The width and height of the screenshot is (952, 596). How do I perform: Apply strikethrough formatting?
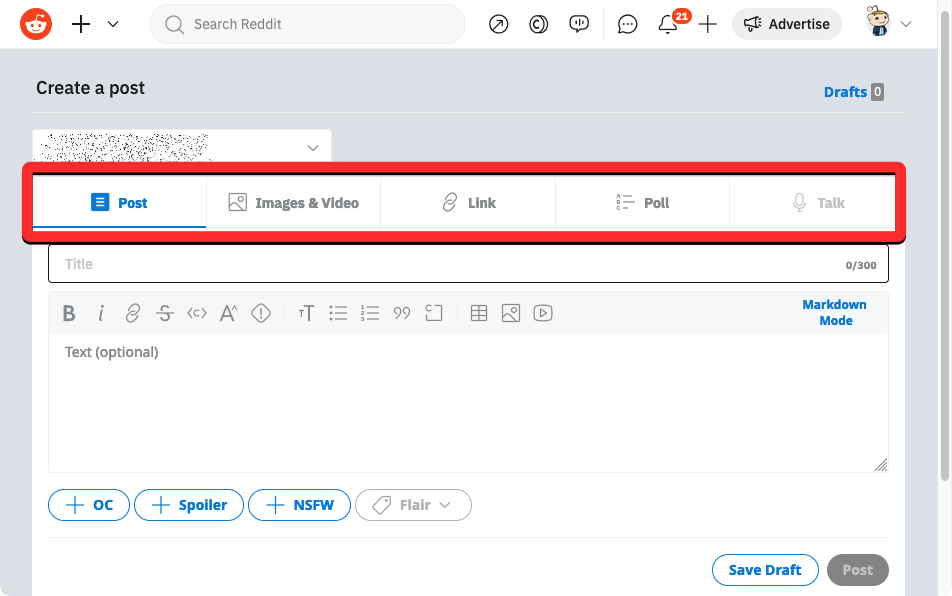(x=165, y=314)
